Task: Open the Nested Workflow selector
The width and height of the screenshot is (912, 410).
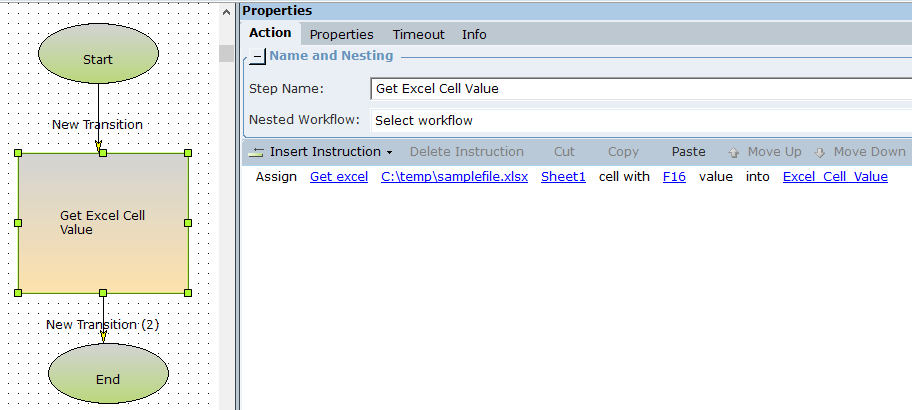Action: [640, 120]
